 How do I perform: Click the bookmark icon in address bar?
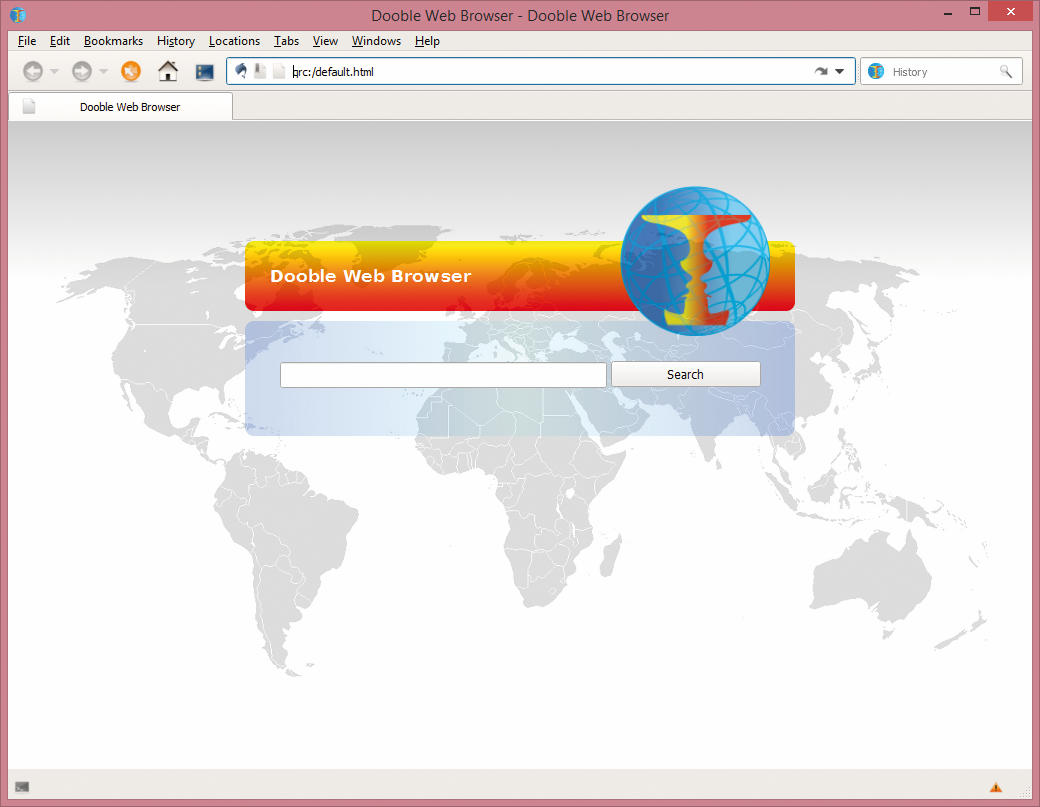260,71
